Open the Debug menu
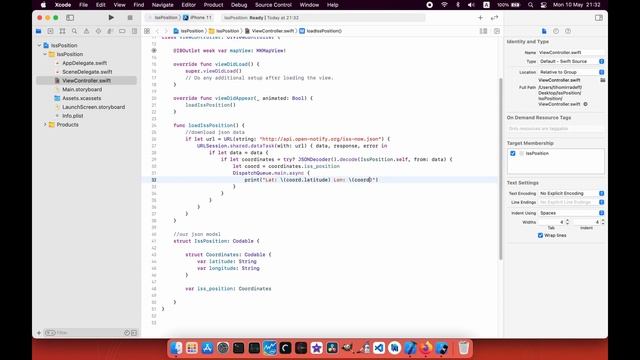Viewport: 640px width, 360px height. click(x=239, y=5)
